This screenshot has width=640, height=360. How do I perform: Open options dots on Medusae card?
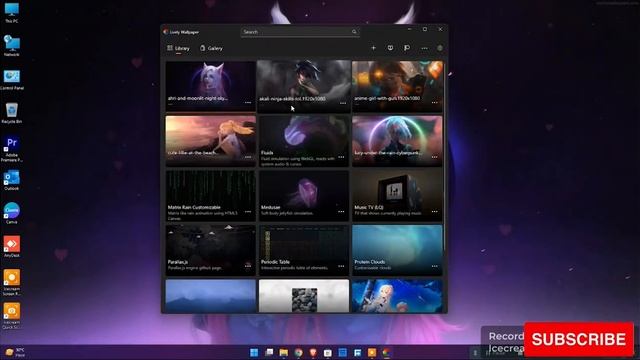[341, 212]
